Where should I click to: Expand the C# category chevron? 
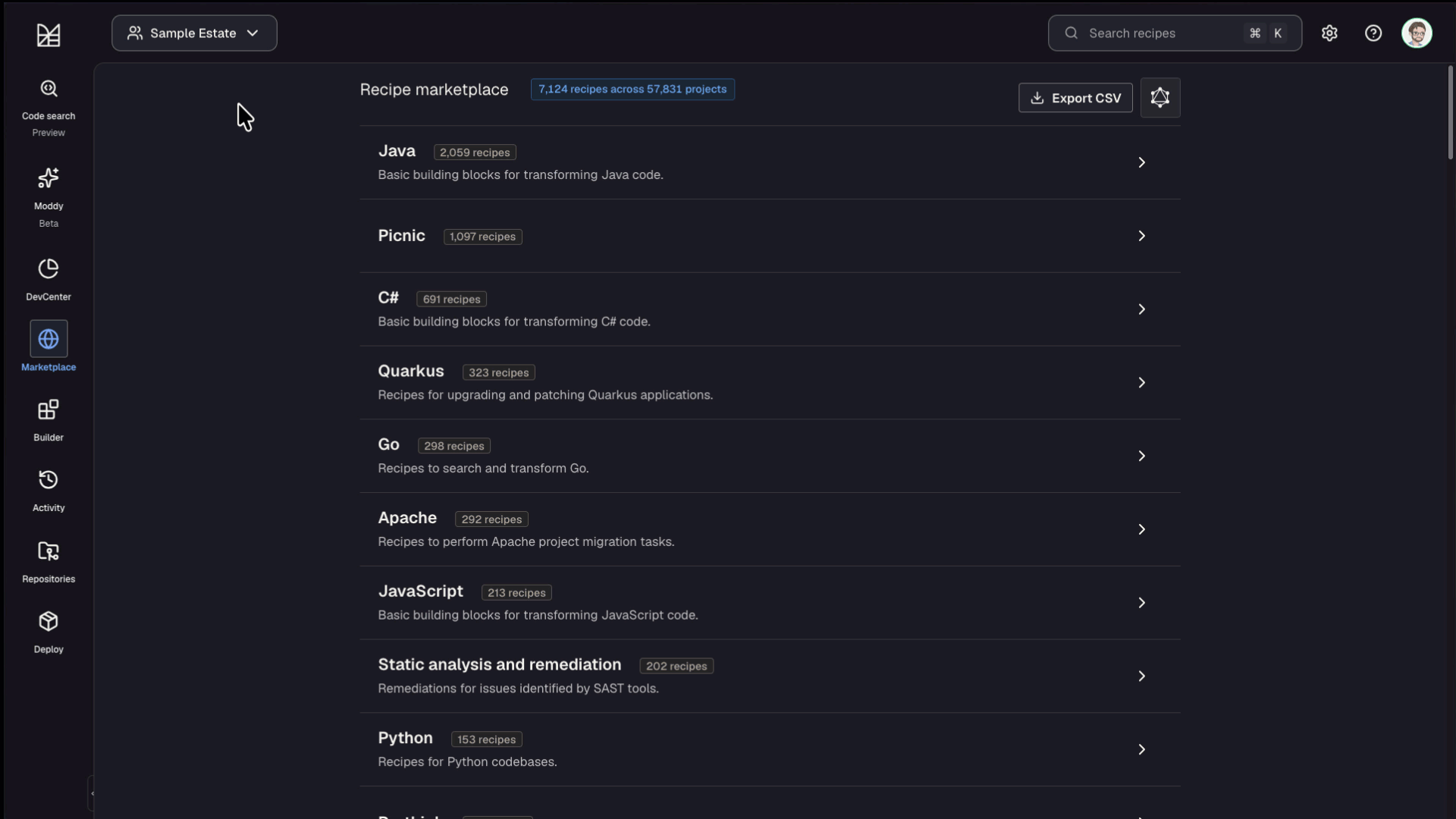tap(1141, 309)
